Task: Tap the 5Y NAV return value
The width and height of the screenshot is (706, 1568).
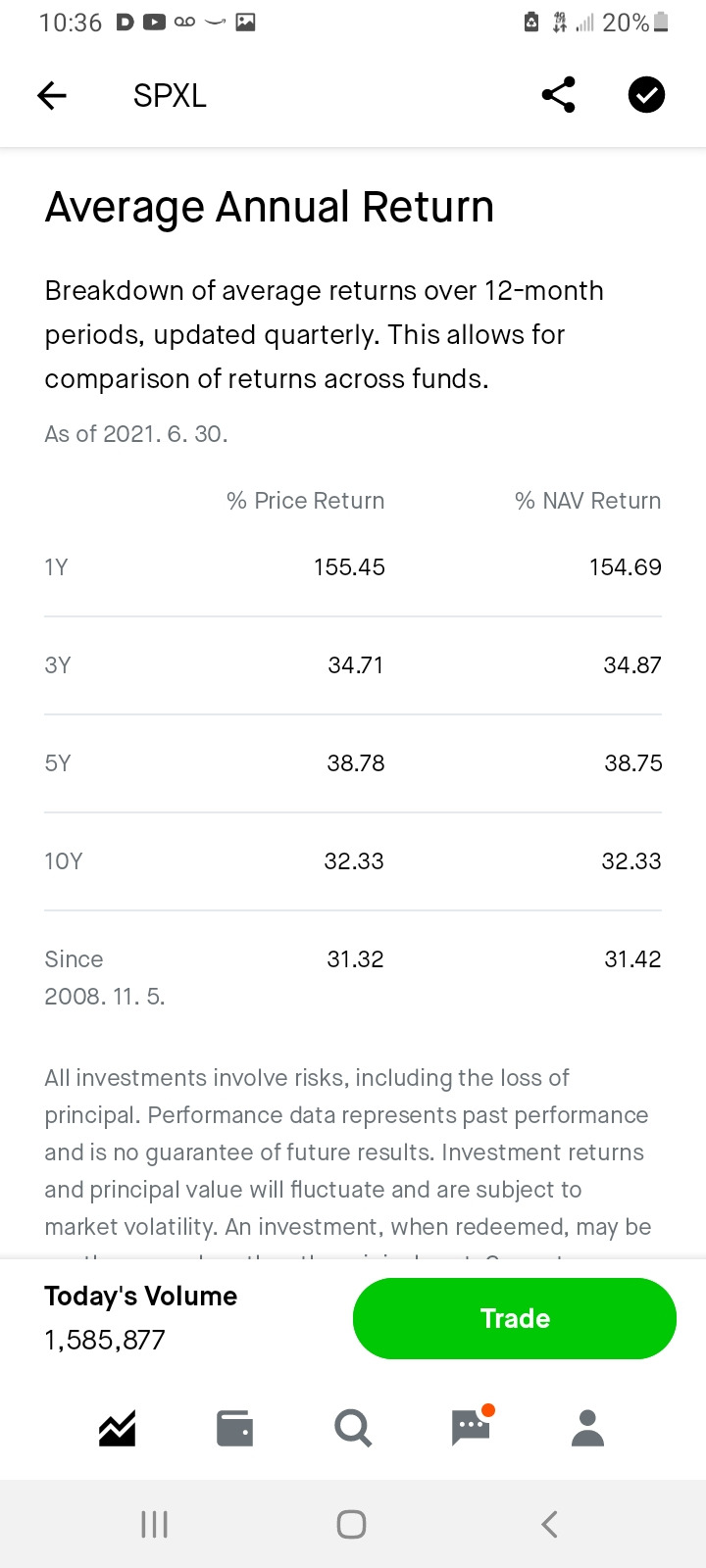Action: coord(632,763)
